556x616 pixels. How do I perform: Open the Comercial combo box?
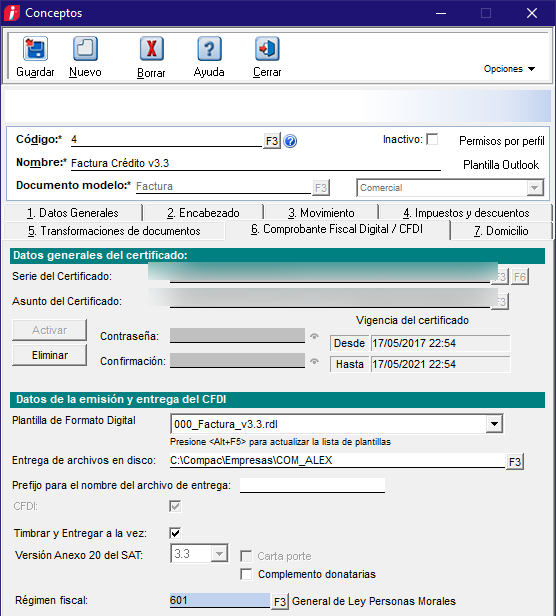[x=450, y=188]
